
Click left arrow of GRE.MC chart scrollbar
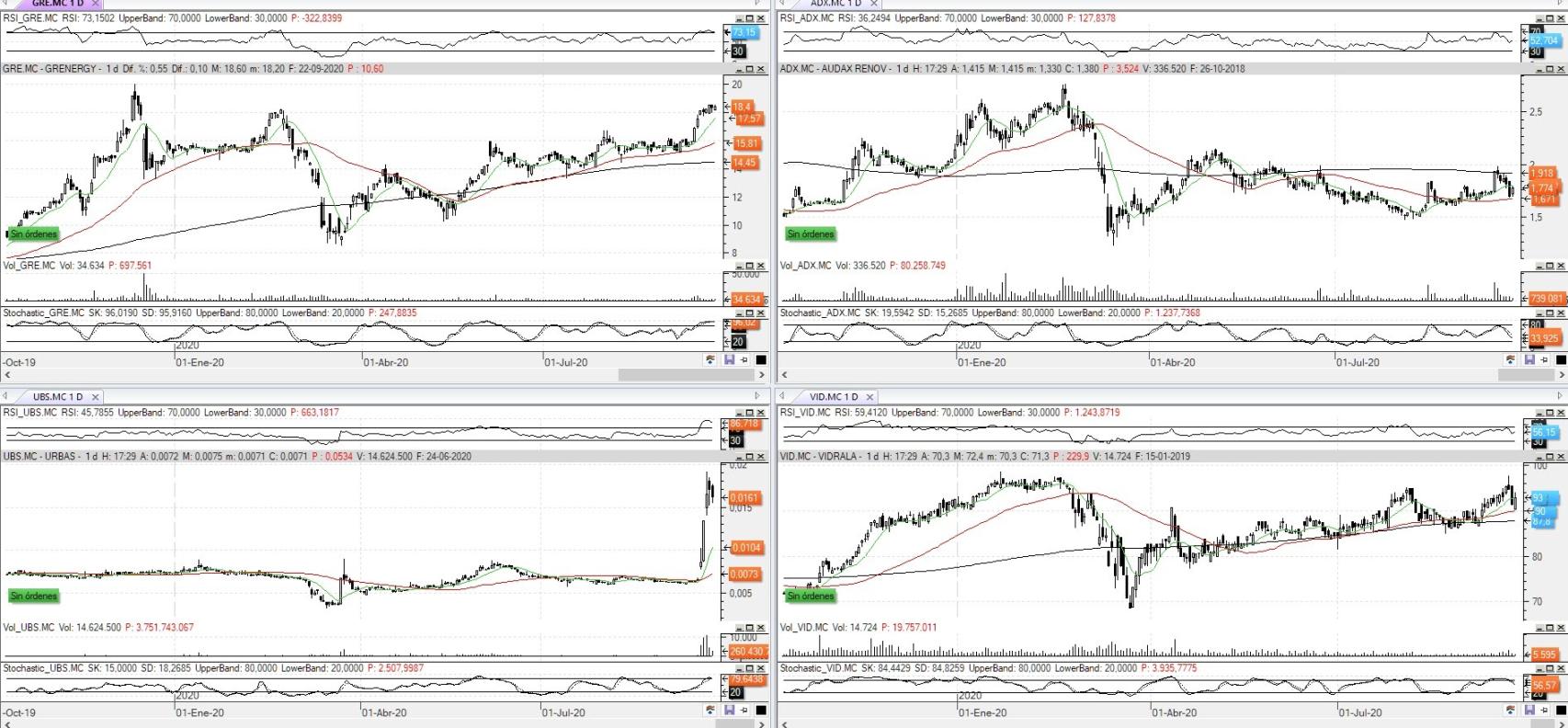[6, 375]
